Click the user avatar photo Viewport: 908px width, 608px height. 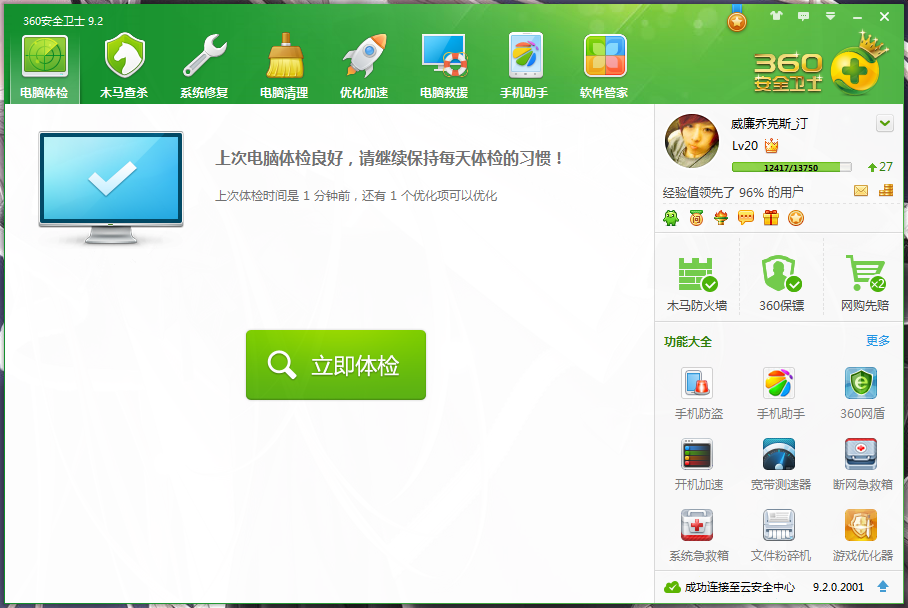point(692,141)
